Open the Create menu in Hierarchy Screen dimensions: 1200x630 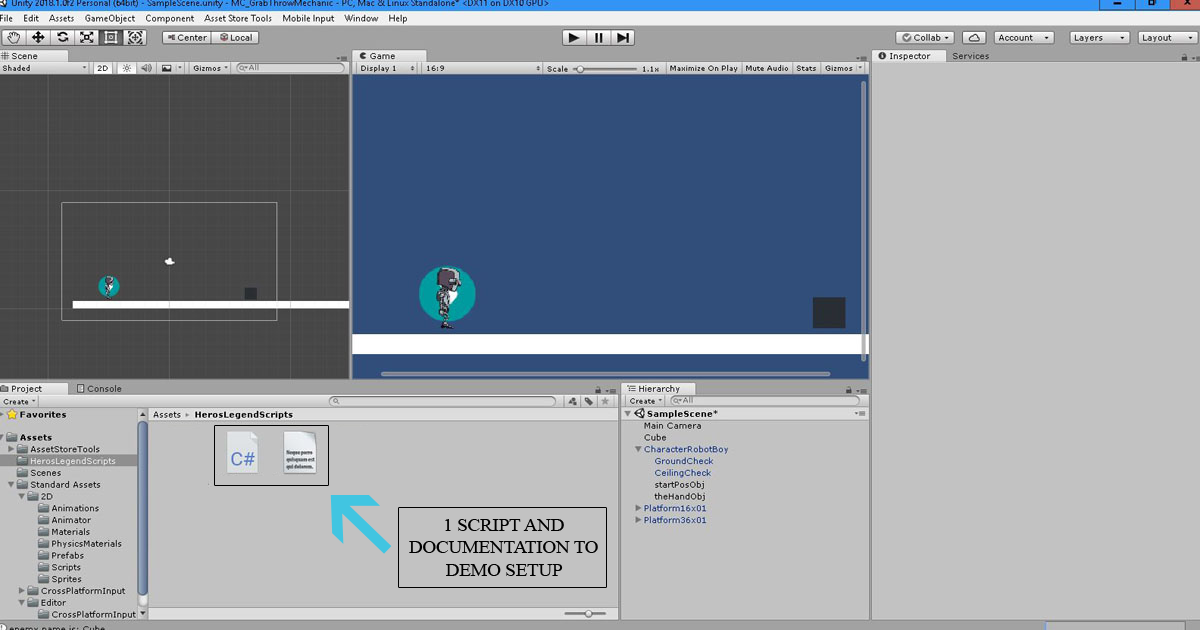point(644,400)
